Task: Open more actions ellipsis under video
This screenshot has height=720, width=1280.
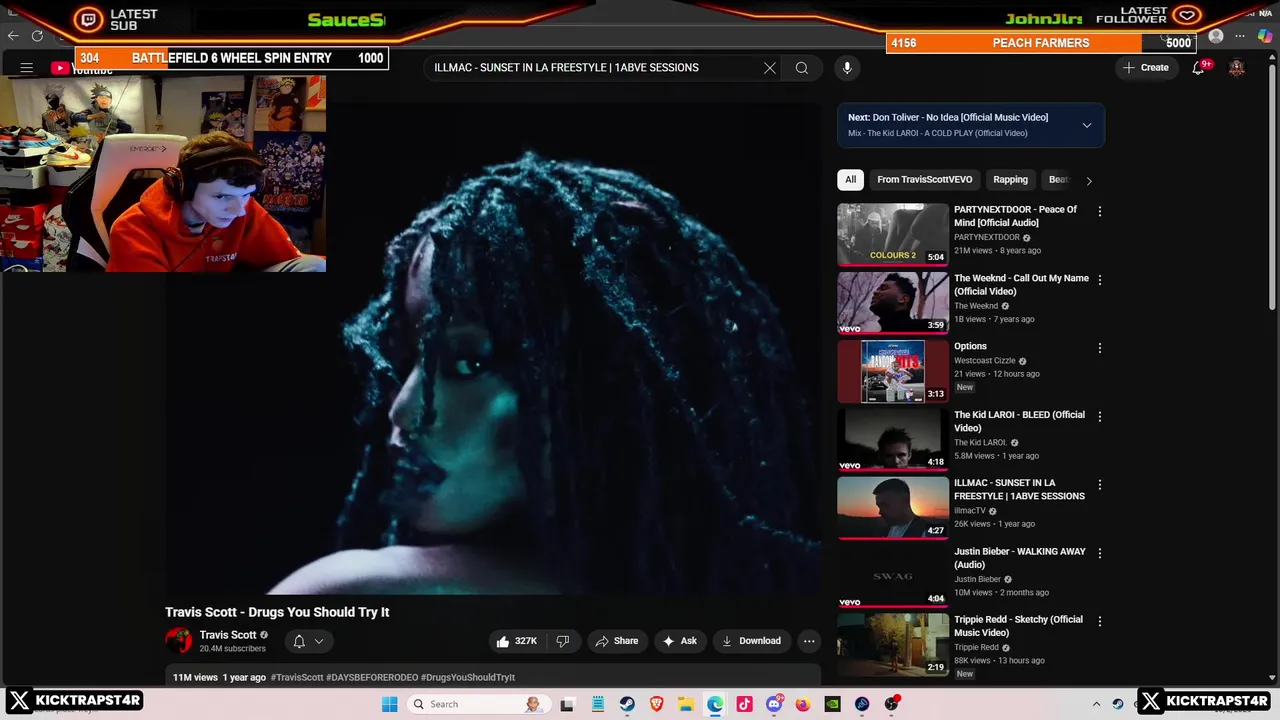Action: pos(809,641)
